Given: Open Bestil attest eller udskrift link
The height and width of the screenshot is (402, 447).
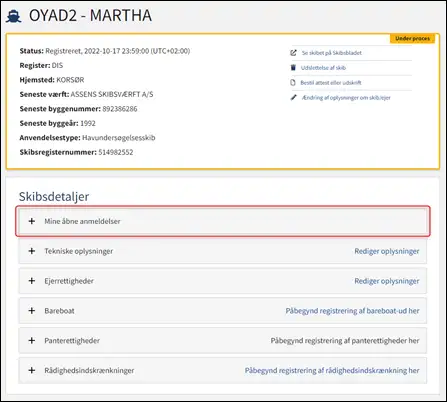Looking at the screenshot, I should coord(331,82).
